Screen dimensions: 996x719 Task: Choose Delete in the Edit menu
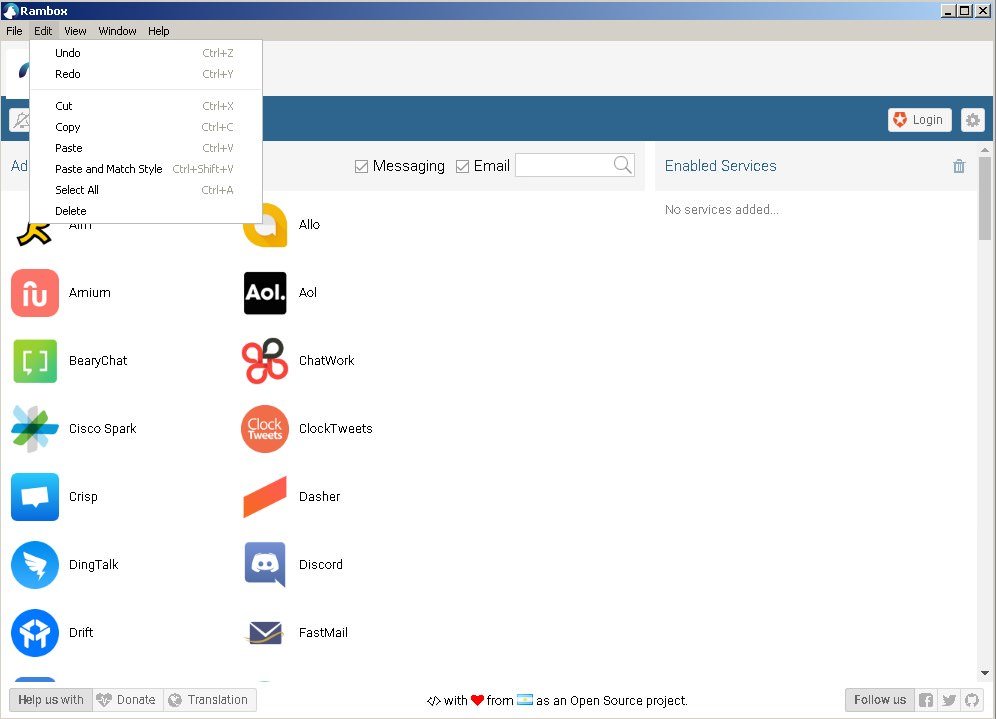(x=146, y=211)
